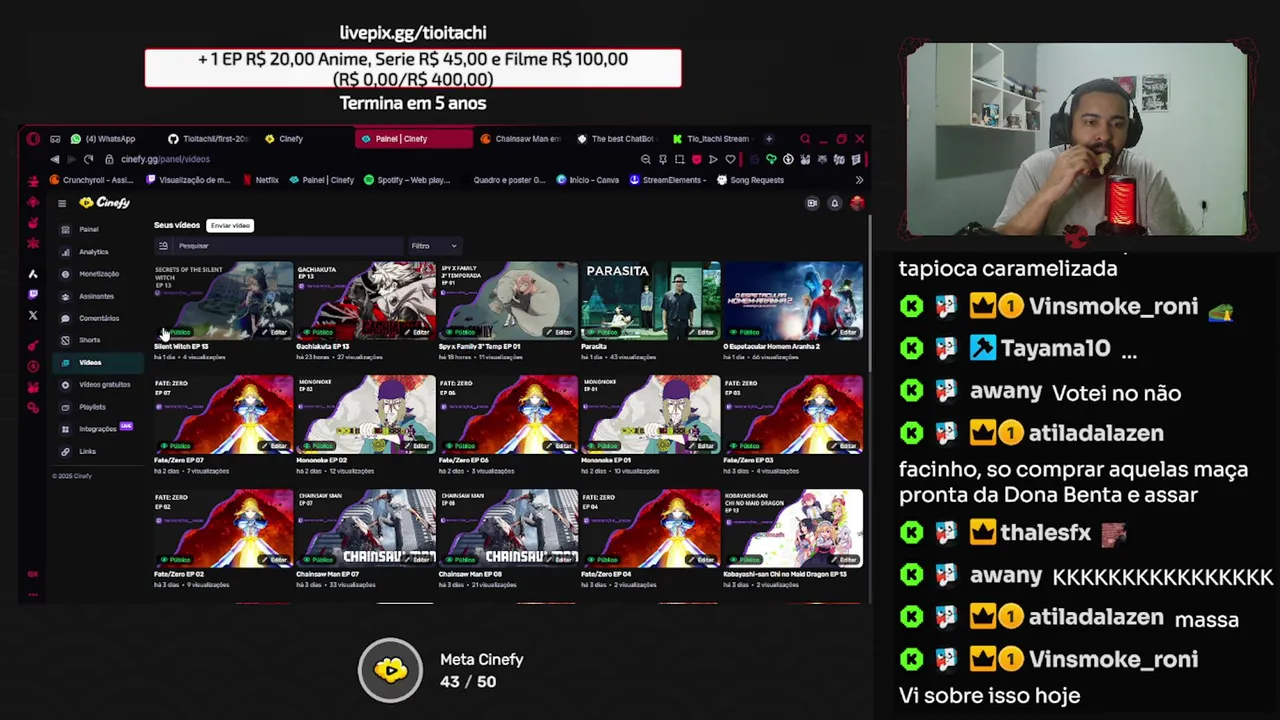
Task: Toggle Público badge on Fate/Zero EP 03
Action: click(x=744, y=445)
